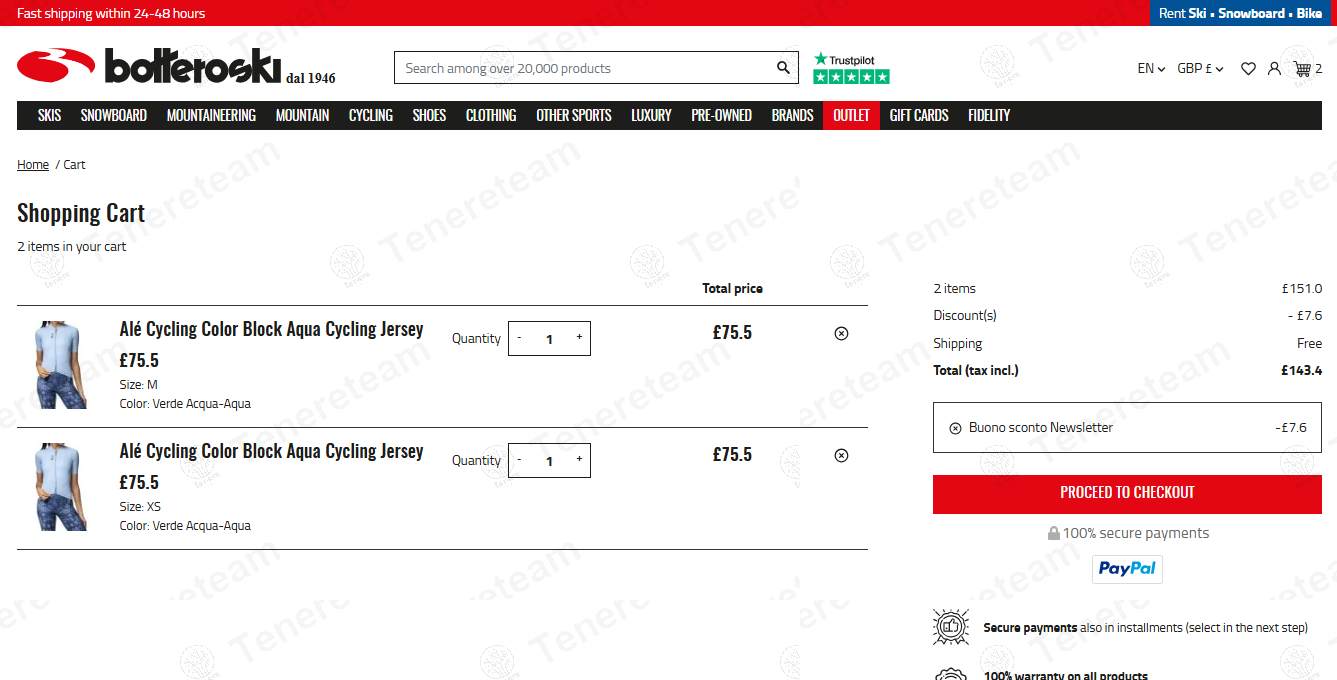Open the BRANDS menu
Image resolution: width=1337 pixels, height=680 pixels.
[792, 115]
